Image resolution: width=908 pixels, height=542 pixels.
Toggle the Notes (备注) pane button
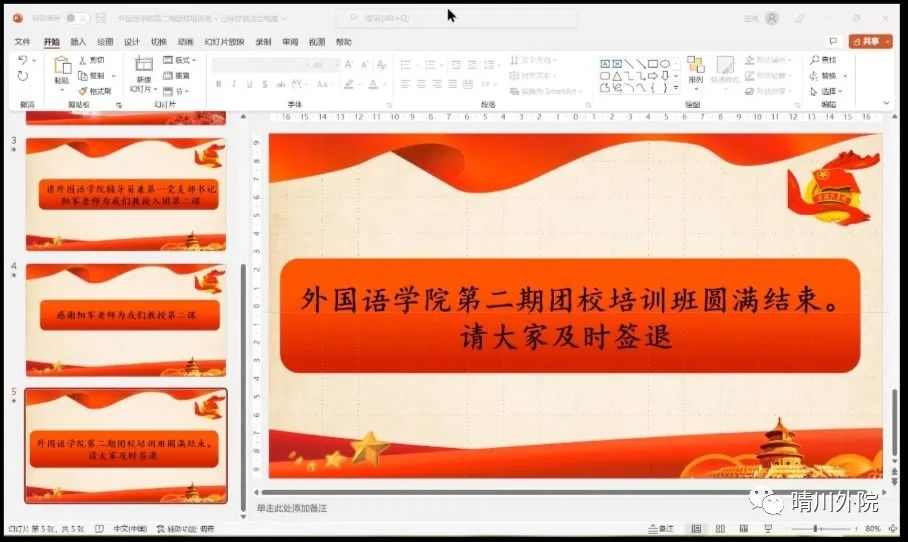pos(660,528)
